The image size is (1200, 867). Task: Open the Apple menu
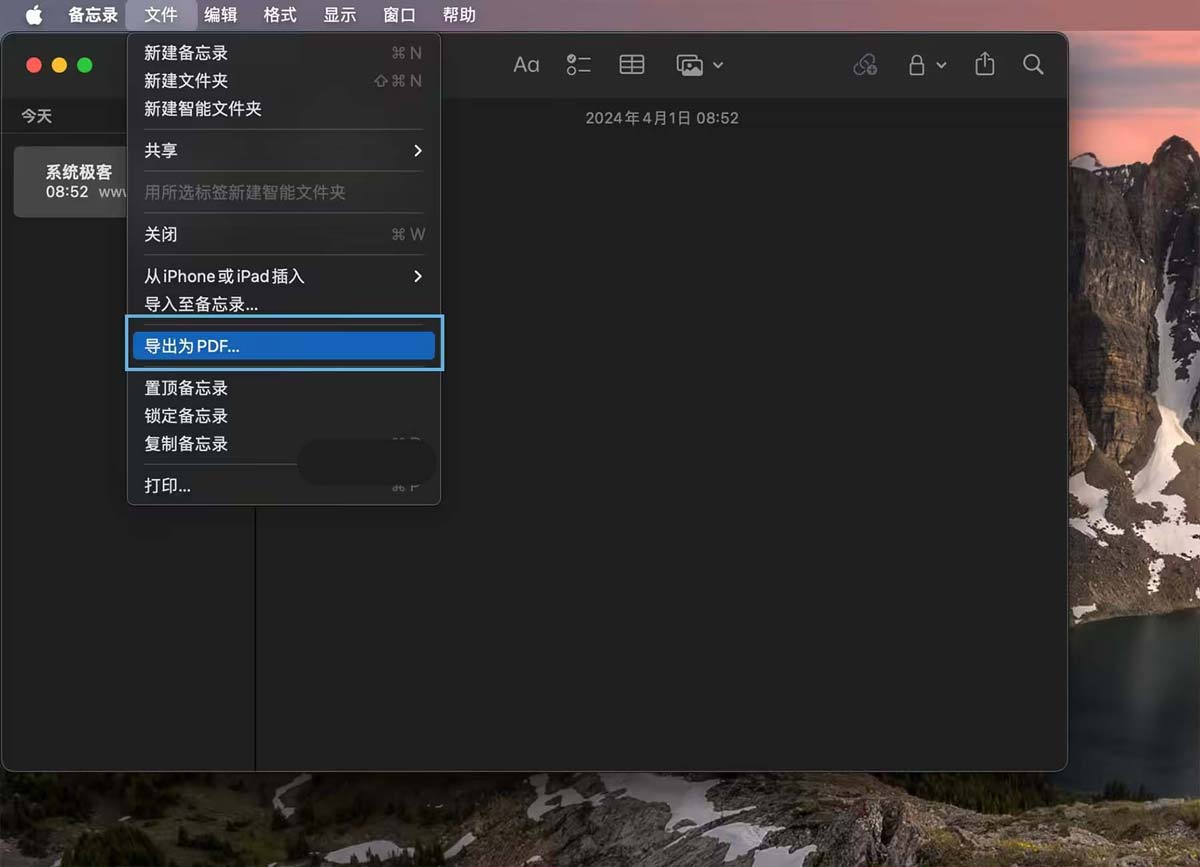tap(34, 15)
